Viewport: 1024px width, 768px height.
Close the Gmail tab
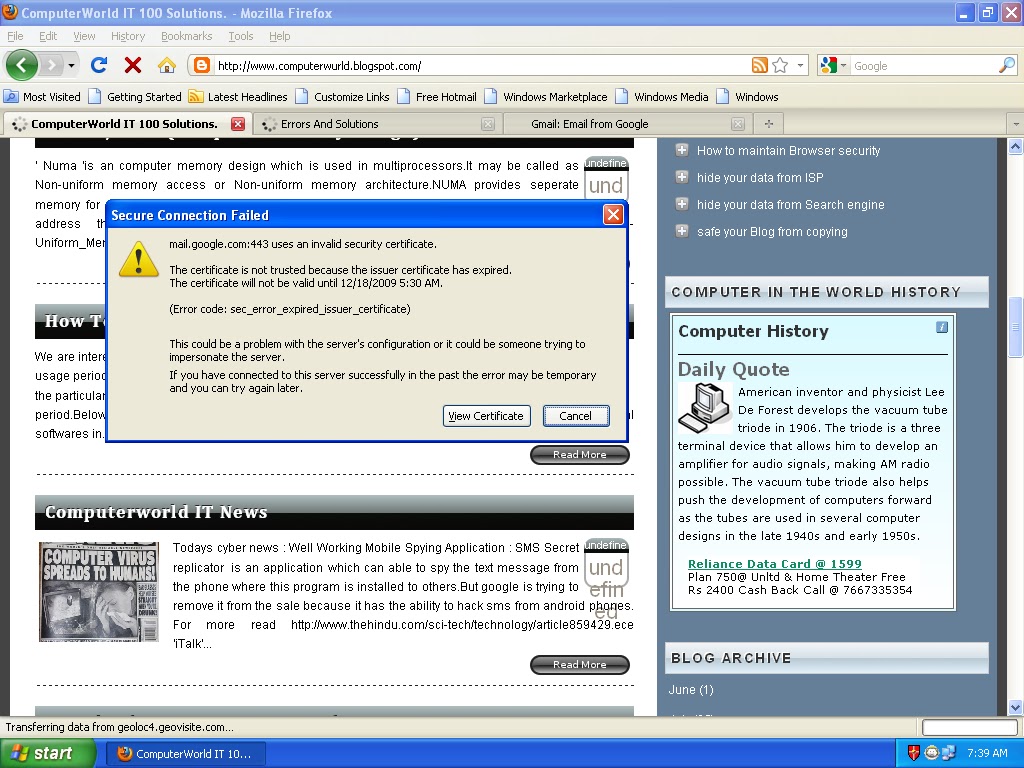pos(737,124)
